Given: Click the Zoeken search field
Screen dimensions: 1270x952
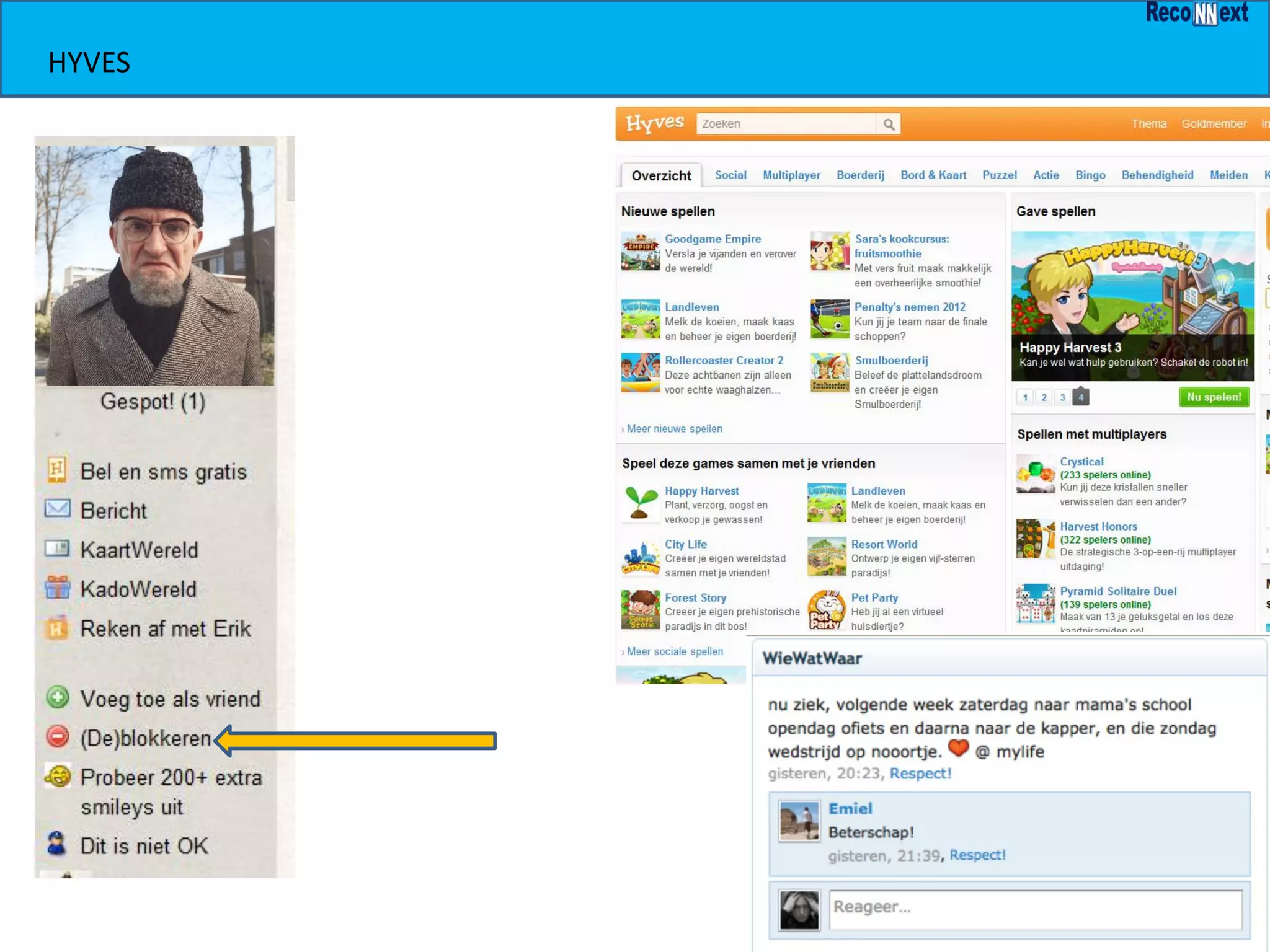Looking at the screenshot, I should [x=786, y=124].
